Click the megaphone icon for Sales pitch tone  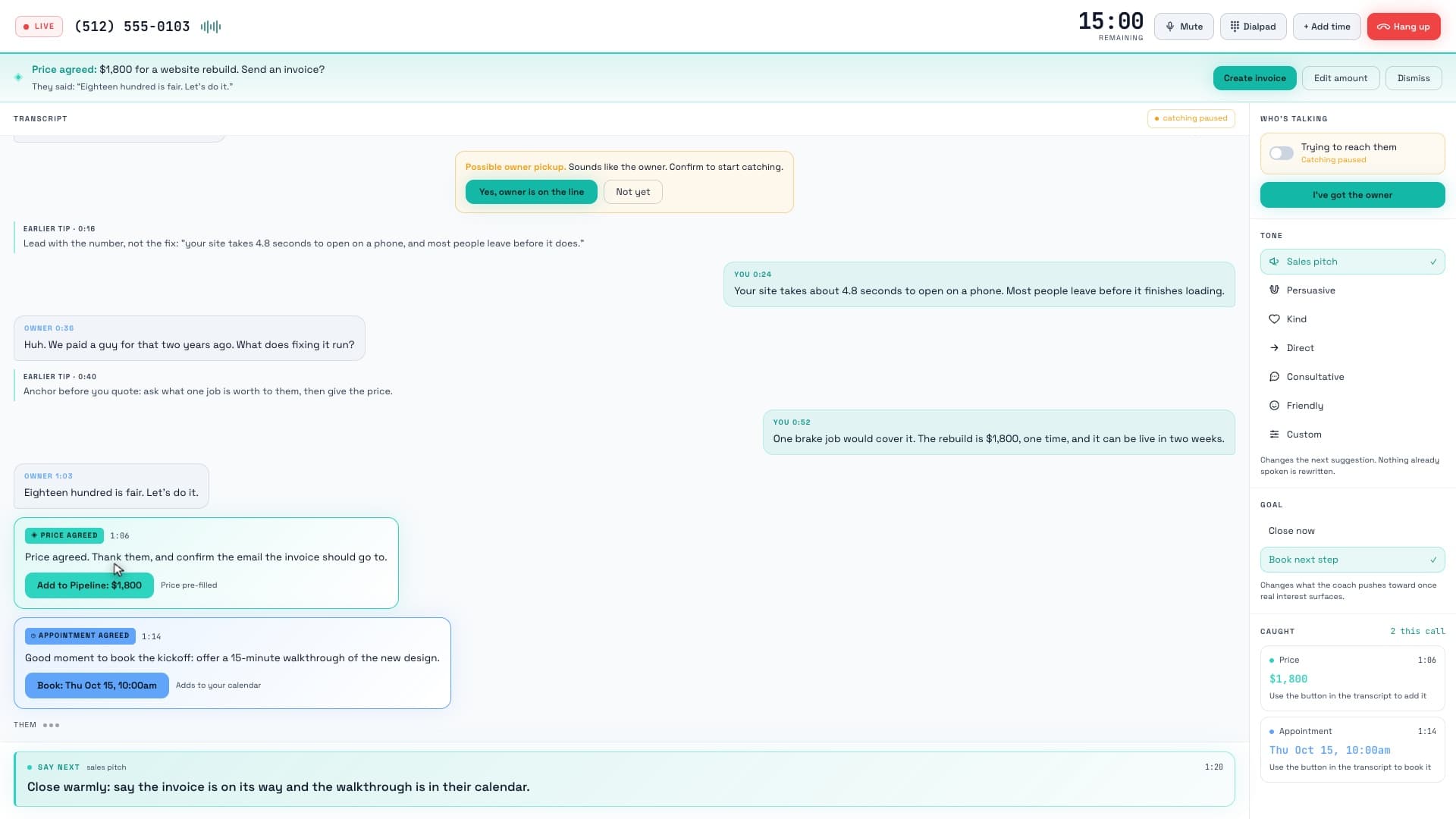tap(1274, 262)
